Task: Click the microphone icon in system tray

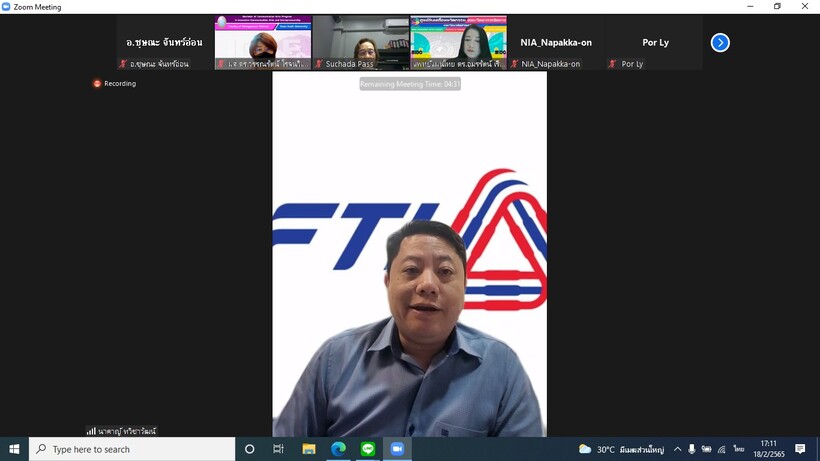Action: [691, 449]
